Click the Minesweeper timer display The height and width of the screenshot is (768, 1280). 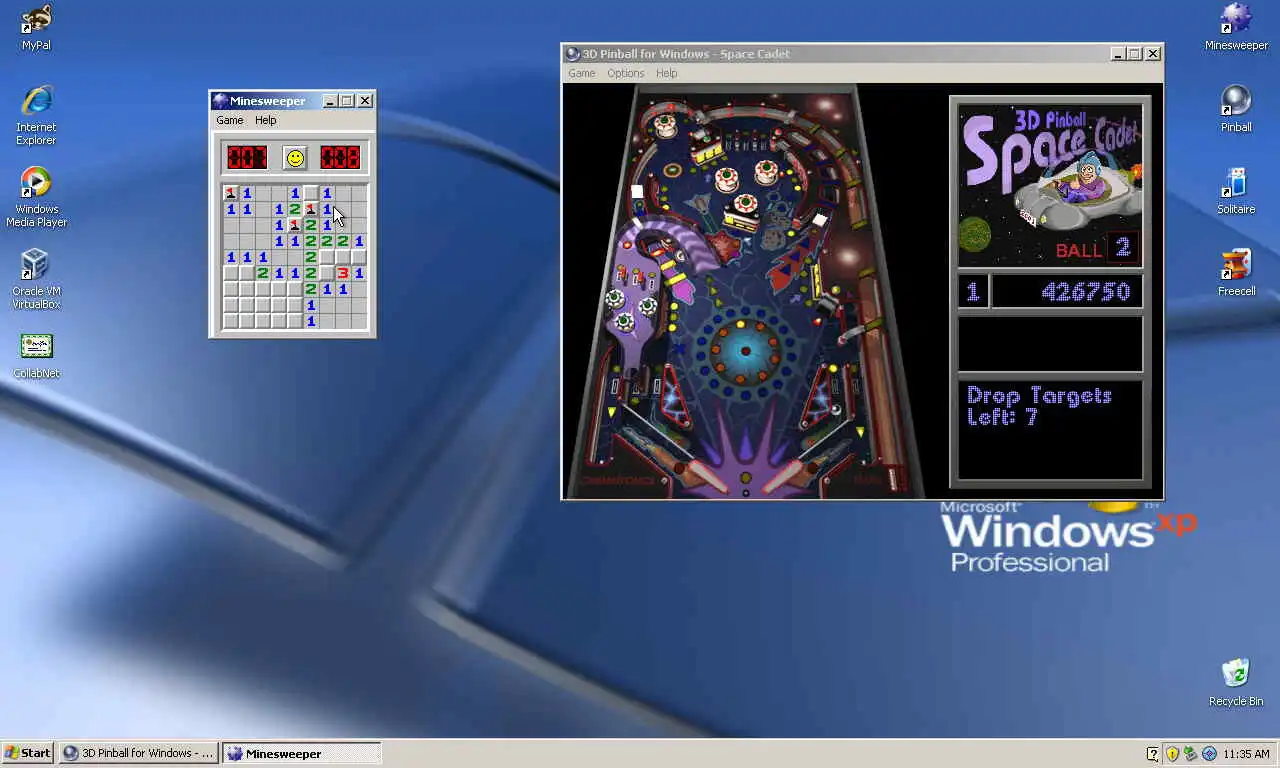(340, 157)
